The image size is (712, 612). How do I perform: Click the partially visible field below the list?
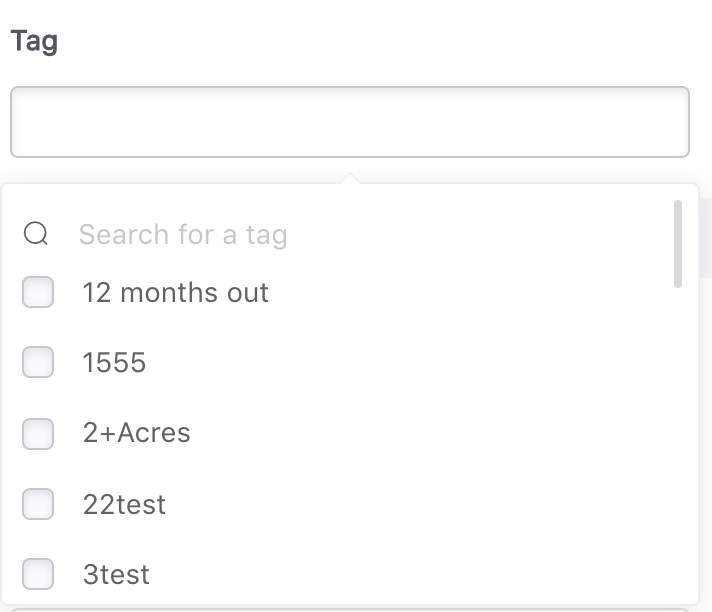(350, 607)
